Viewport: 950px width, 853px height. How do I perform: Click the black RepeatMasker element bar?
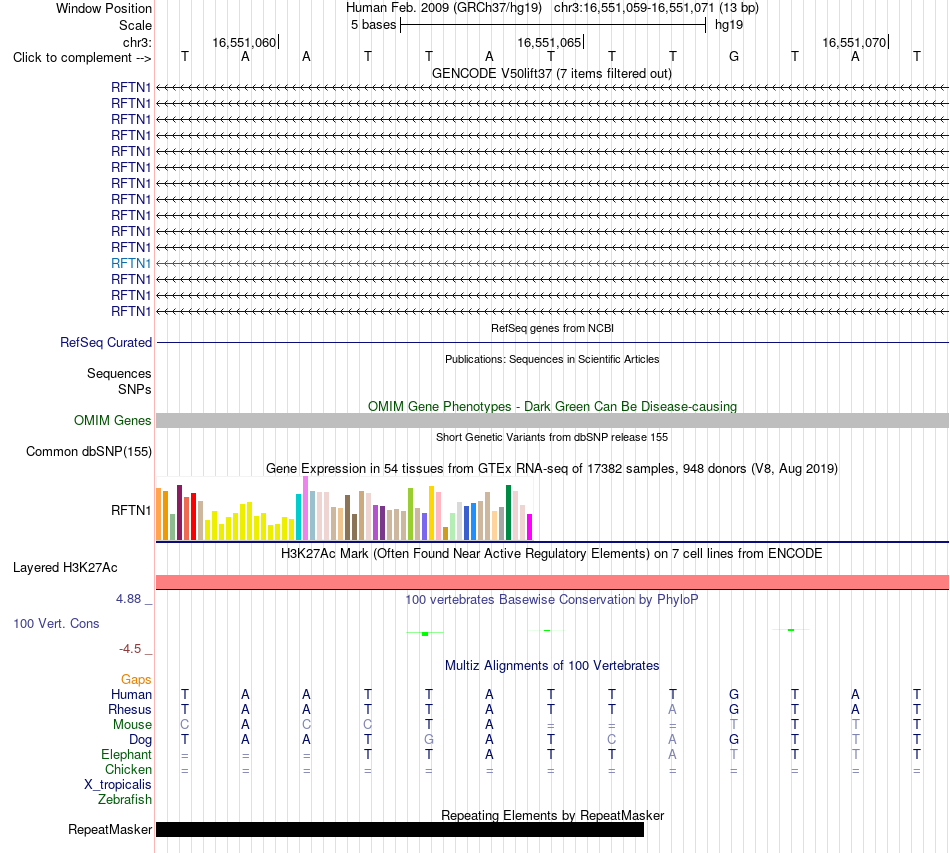[400, 829]
